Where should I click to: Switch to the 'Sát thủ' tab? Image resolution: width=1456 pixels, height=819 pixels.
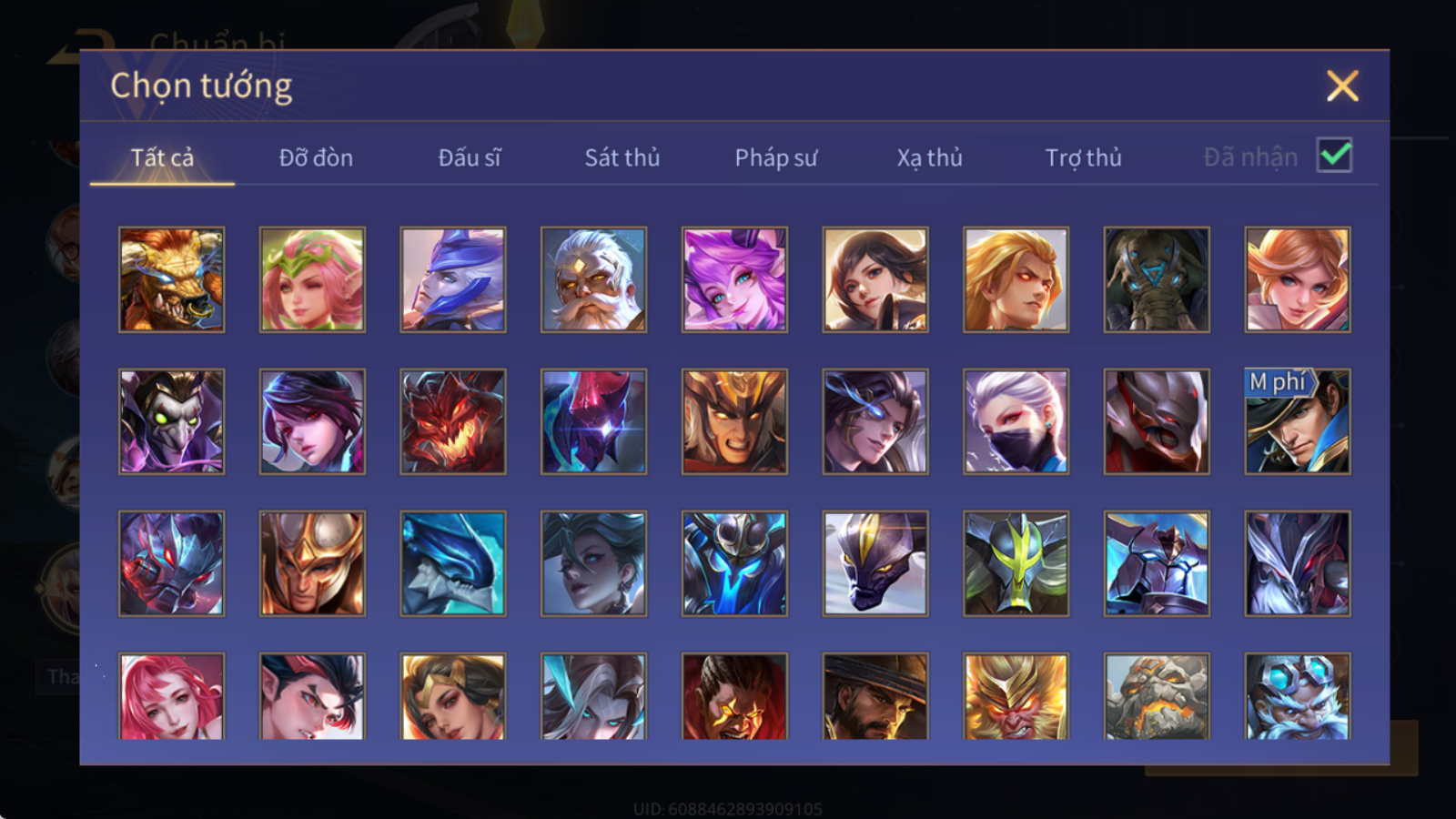point(622,157)
